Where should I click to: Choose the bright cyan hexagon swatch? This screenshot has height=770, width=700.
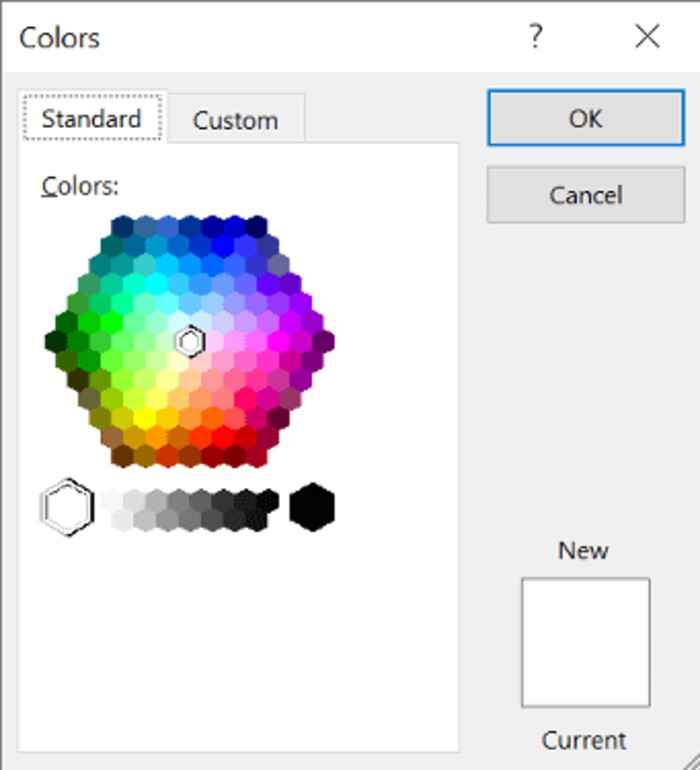[x=156, y=284]
